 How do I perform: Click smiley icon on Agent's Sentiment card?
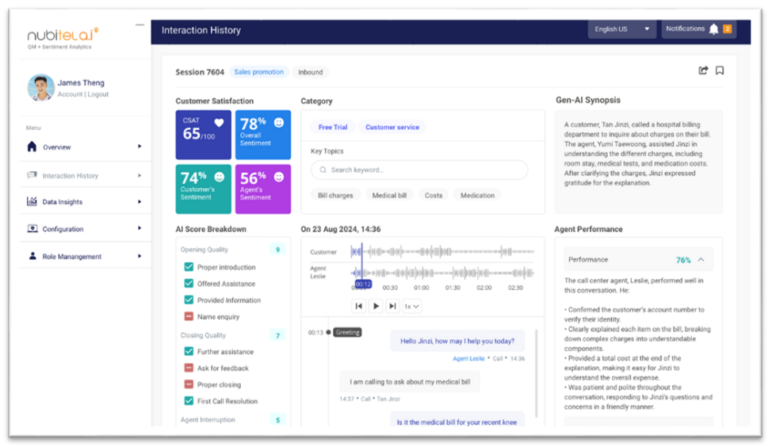279,177
